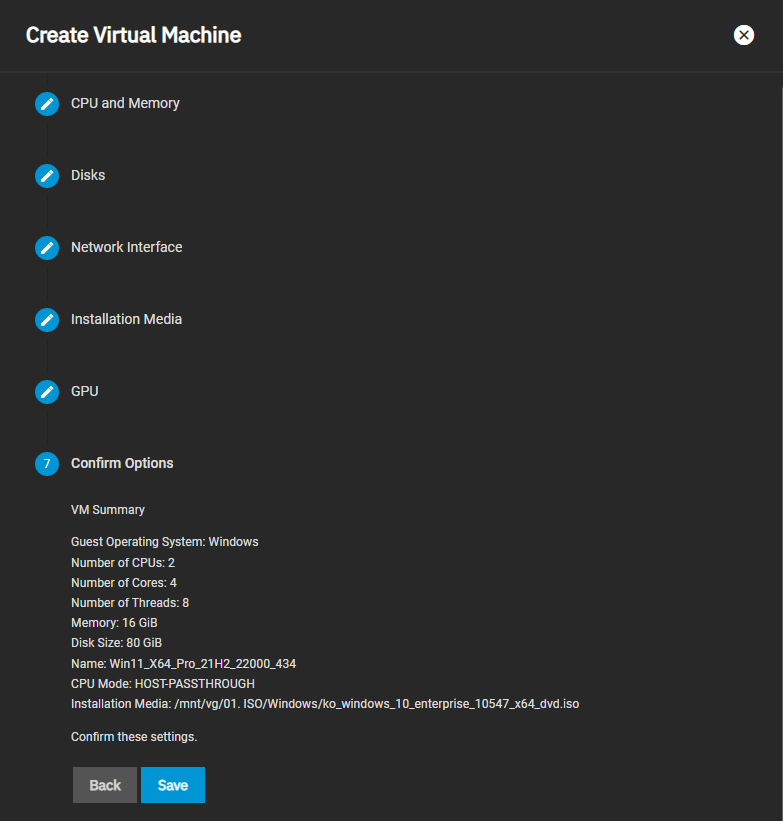Save the virtual machine settings
This screenshot has height=821, width=783.
[173, 785]
